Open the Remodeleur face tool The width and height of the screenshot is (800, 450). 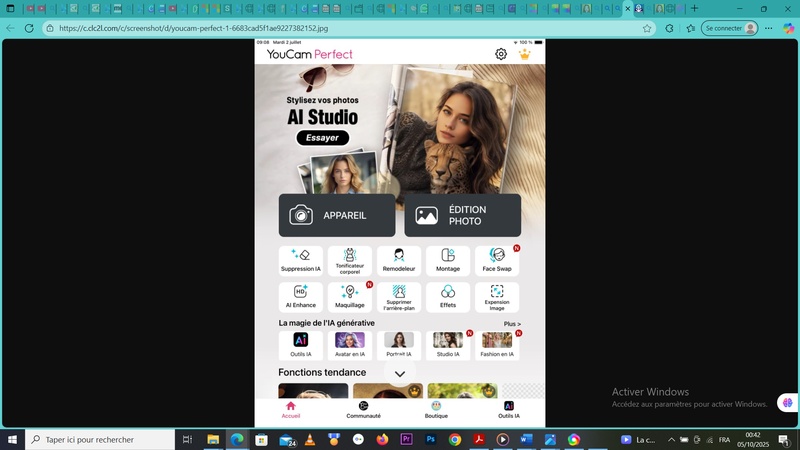coord(399,260)
